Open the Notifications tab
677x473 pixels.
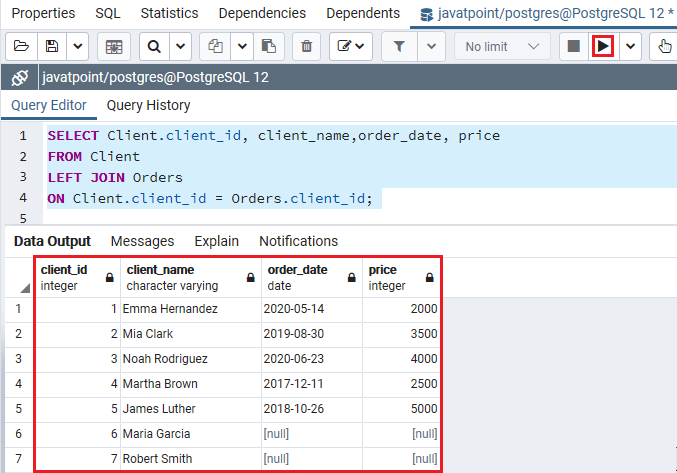298,241
